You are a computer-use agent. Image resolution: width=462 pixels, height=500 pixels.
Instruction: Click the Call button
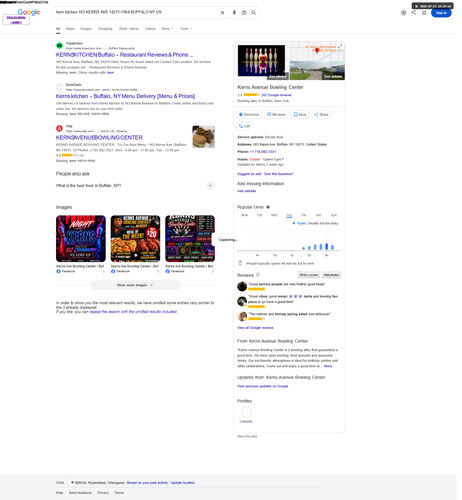tap(244, 126)
